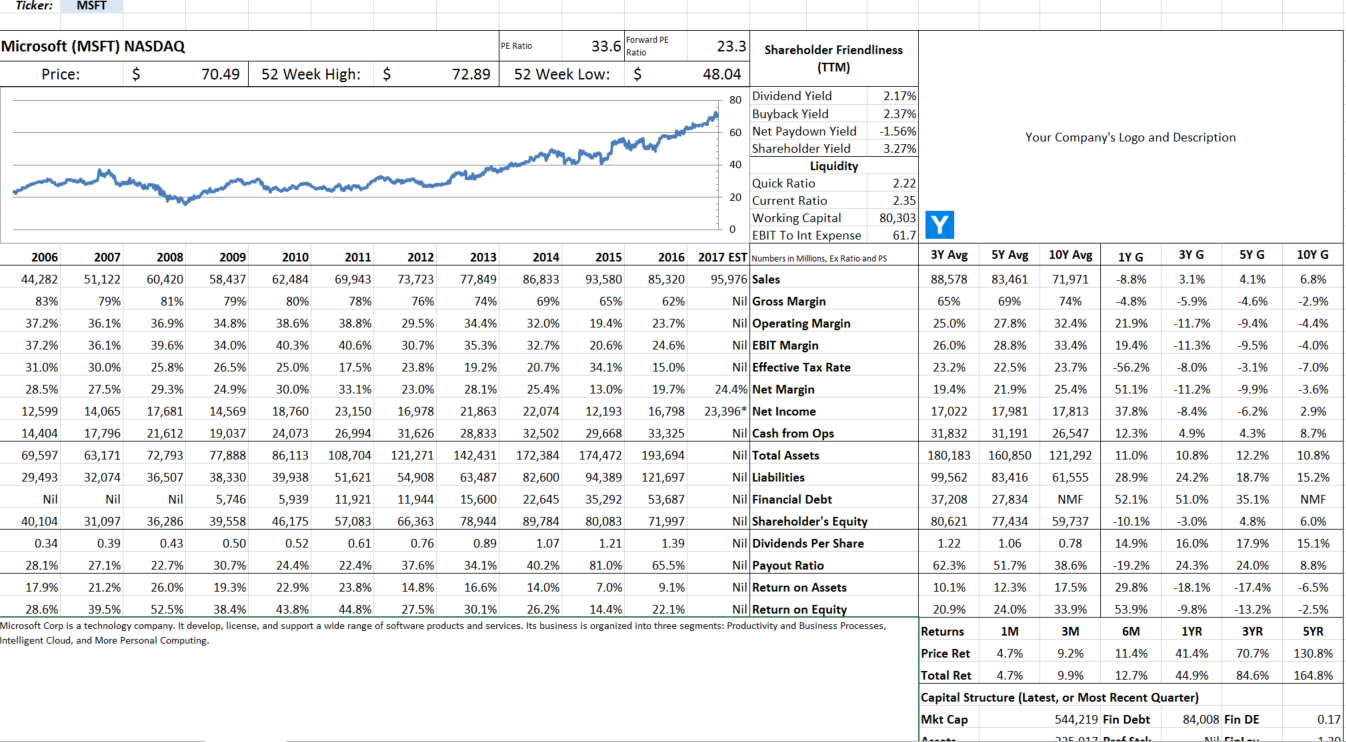Select the Mkt Cap value 544,219
1346x742 pixels.
1076,720
